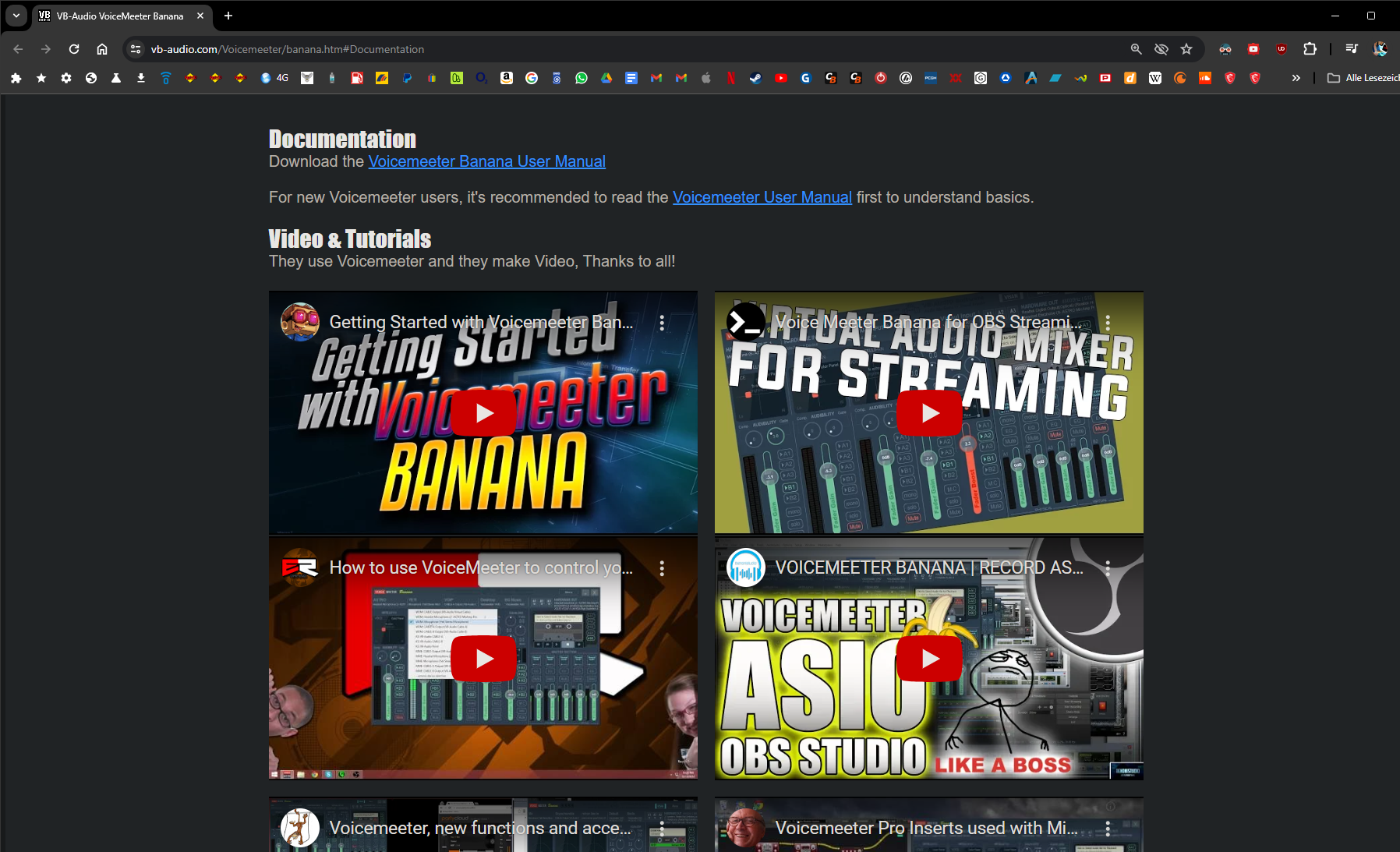This screenshot has width=1400, height=852.
Task: Open the Netflix bookmark
Action: (731, 78)
